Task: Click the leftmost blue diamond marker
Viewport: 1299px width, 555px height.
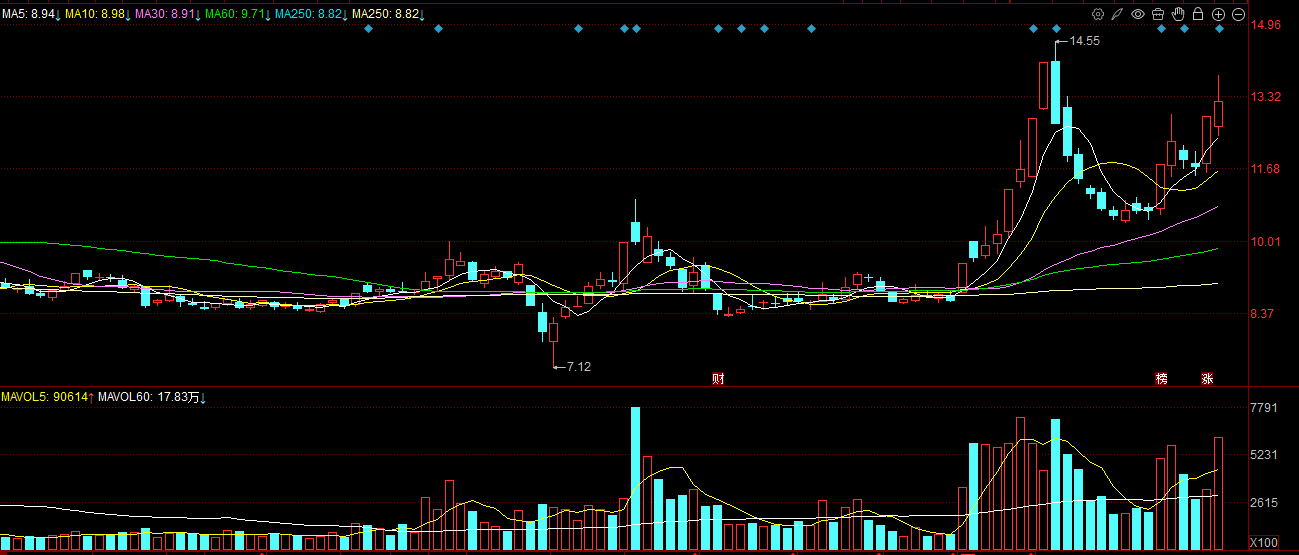Action: (x=368, y=29)
